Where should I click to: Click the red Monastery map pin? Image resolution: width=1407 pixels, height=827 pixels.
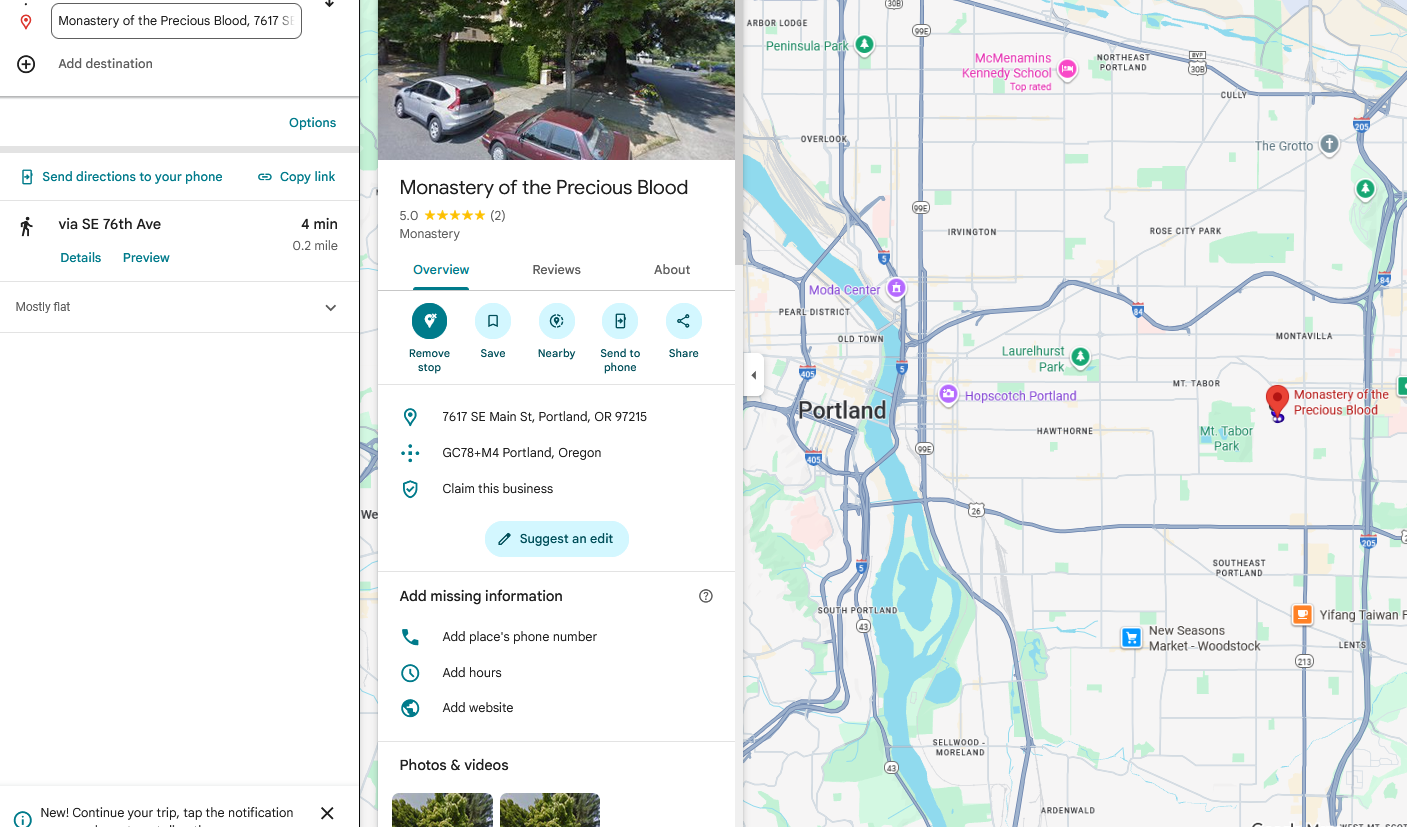tap(1277, 402)
